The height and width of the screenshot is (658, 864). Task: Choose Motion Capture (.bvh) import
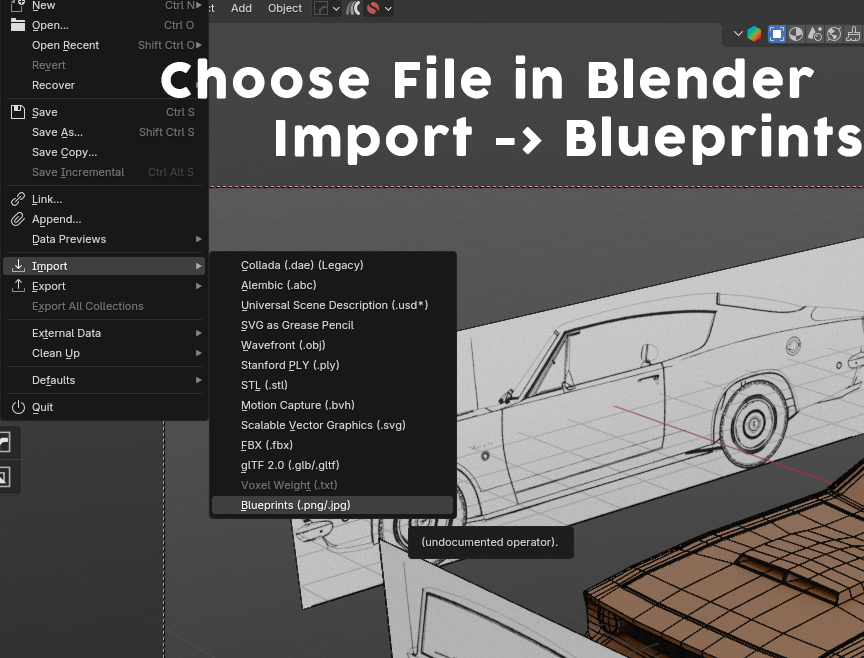pyautogui.click(x=332, y=405)
